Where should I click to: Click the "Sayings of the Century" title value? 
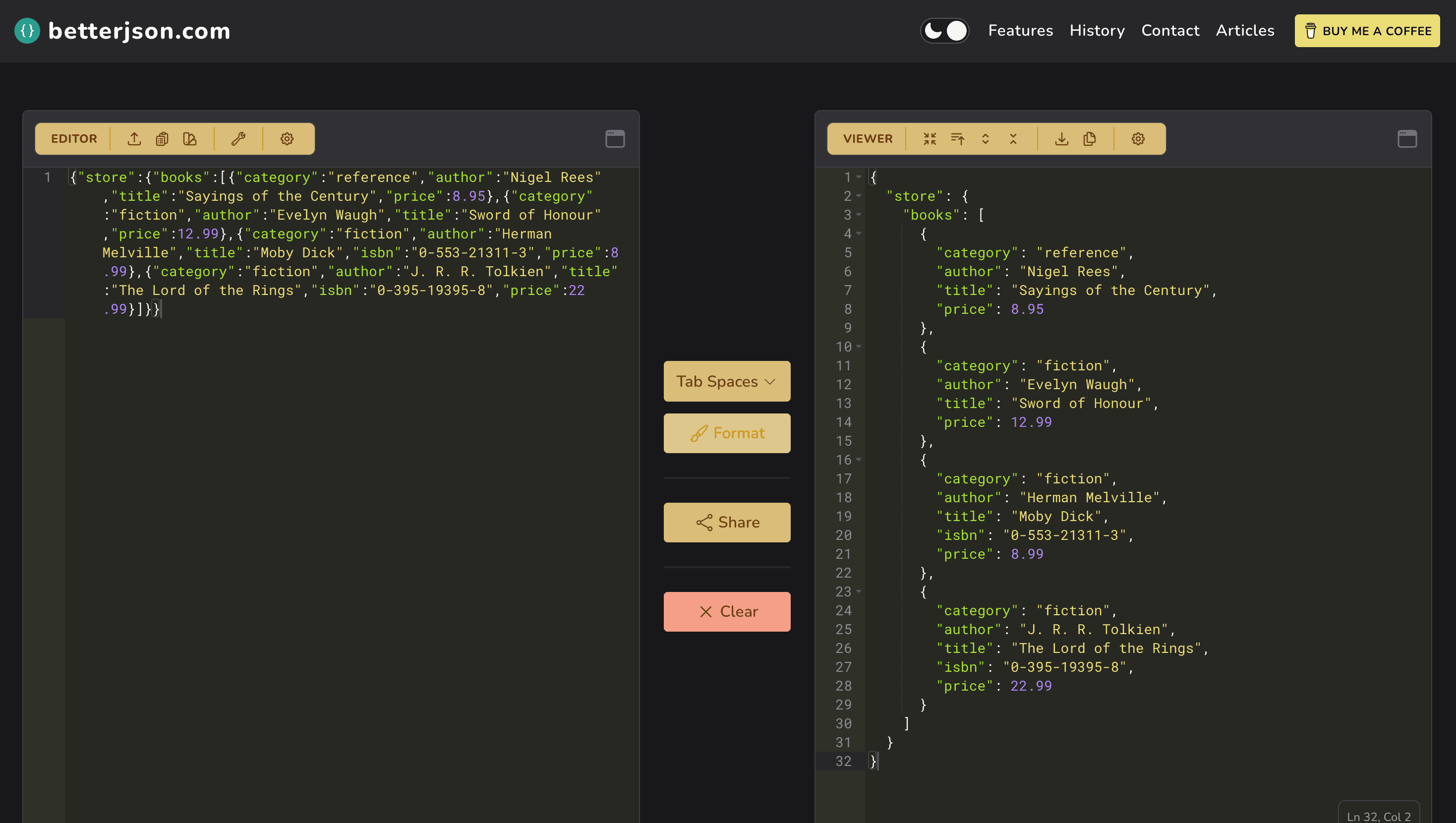tap(1110, 291)
